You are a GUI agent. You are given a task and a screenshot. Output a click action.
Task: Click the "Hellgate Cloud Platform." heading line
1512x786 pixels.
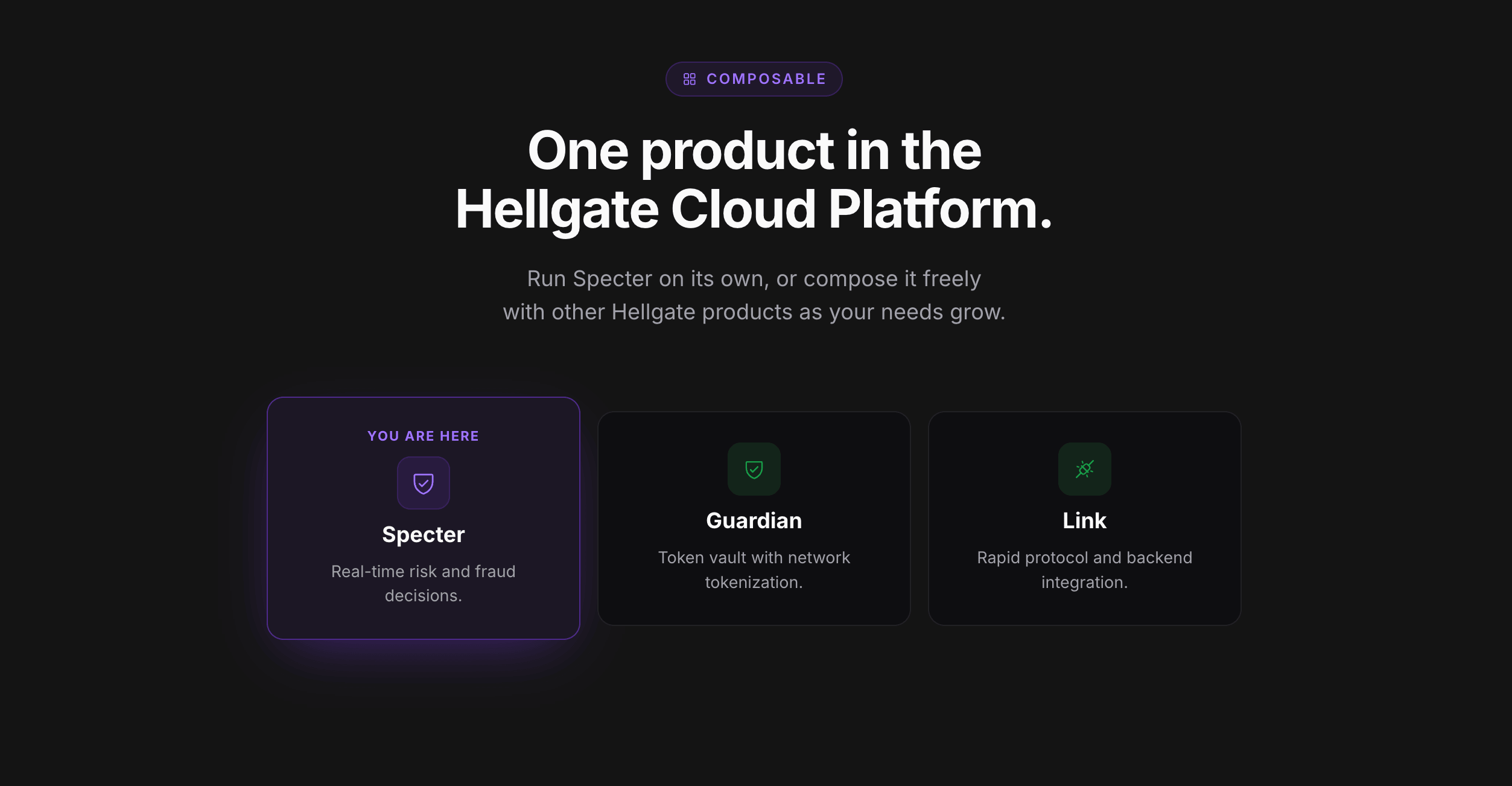[x=754, y=209]
